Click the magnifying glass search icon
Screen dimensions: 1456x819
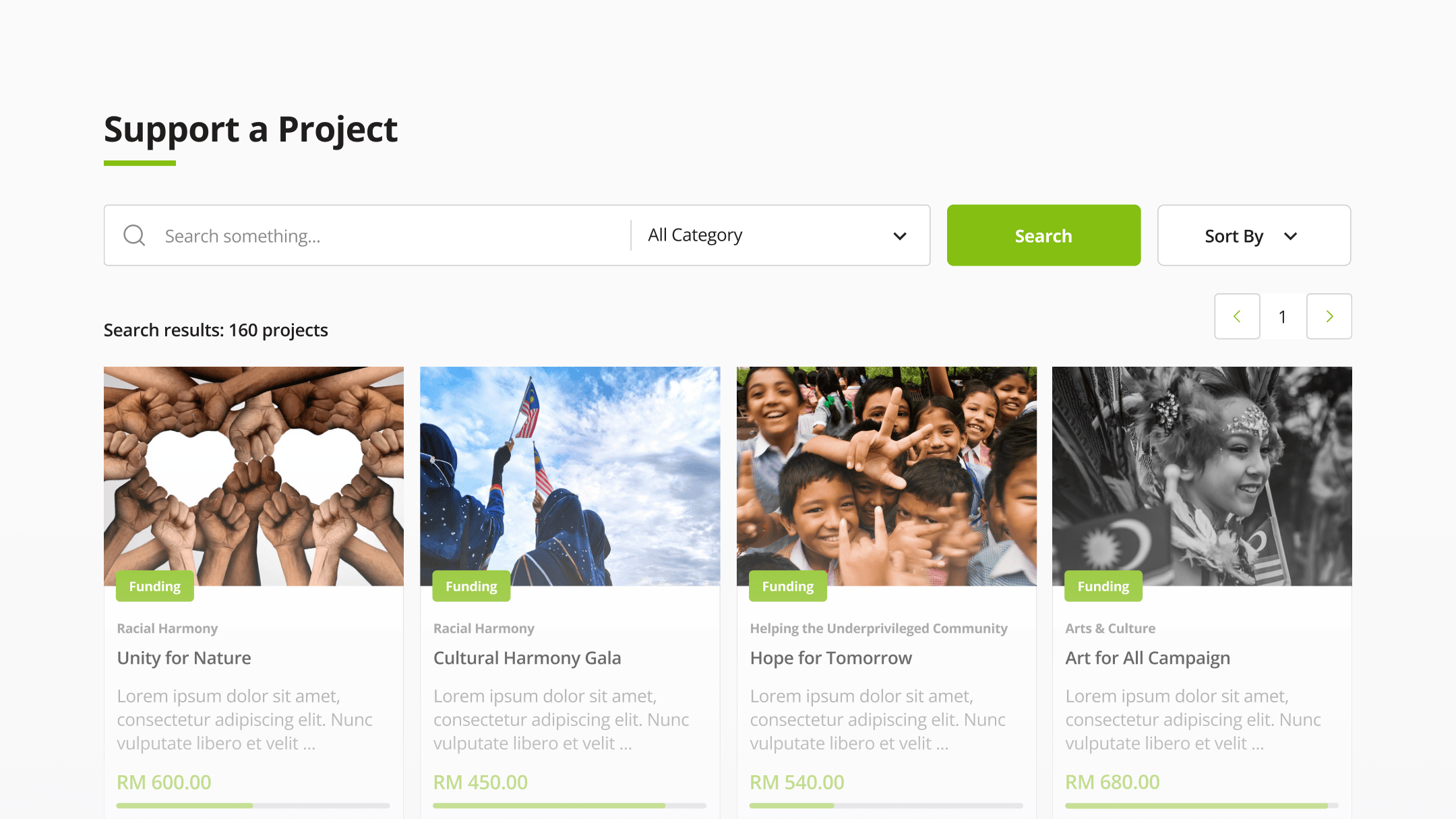(x=134, y=235)
